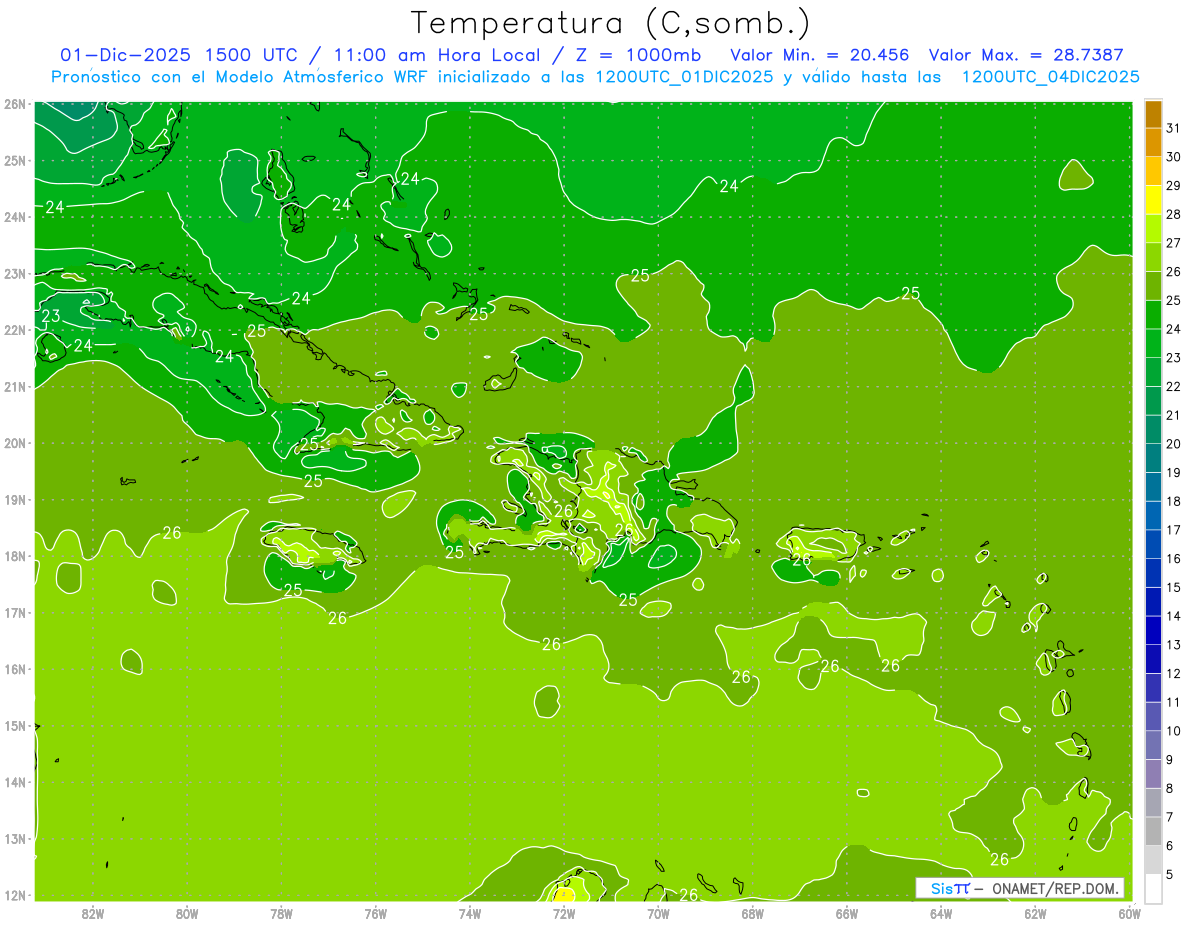Screen dimensions: 1200x927
Task: Click the 62W longitude axis label
Action: pyautogui.click(x=1035, y=913)
